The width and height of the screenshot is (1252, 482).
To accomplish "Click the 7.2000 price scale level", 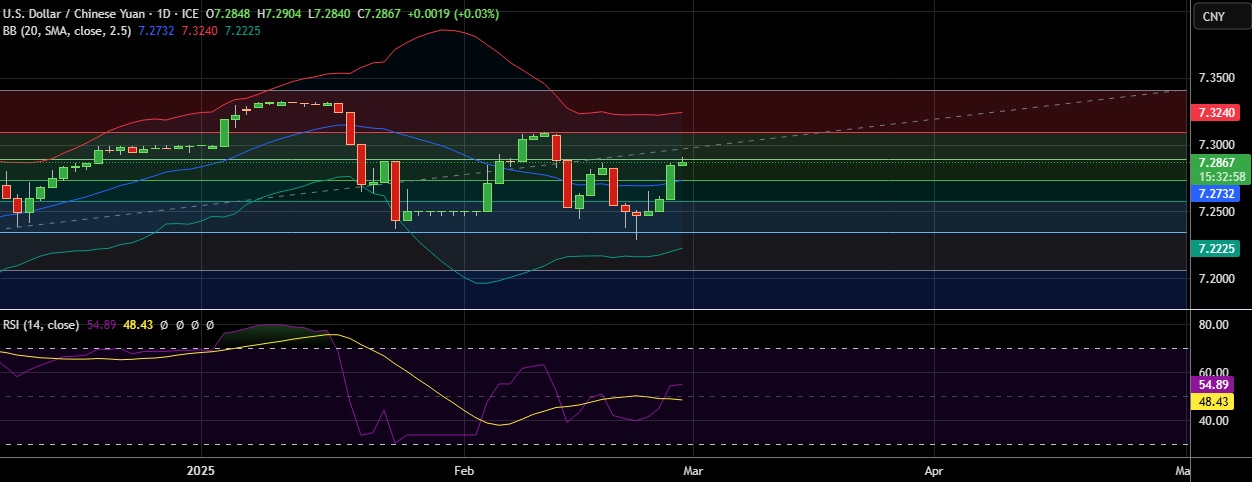I will coord(1217,279).
